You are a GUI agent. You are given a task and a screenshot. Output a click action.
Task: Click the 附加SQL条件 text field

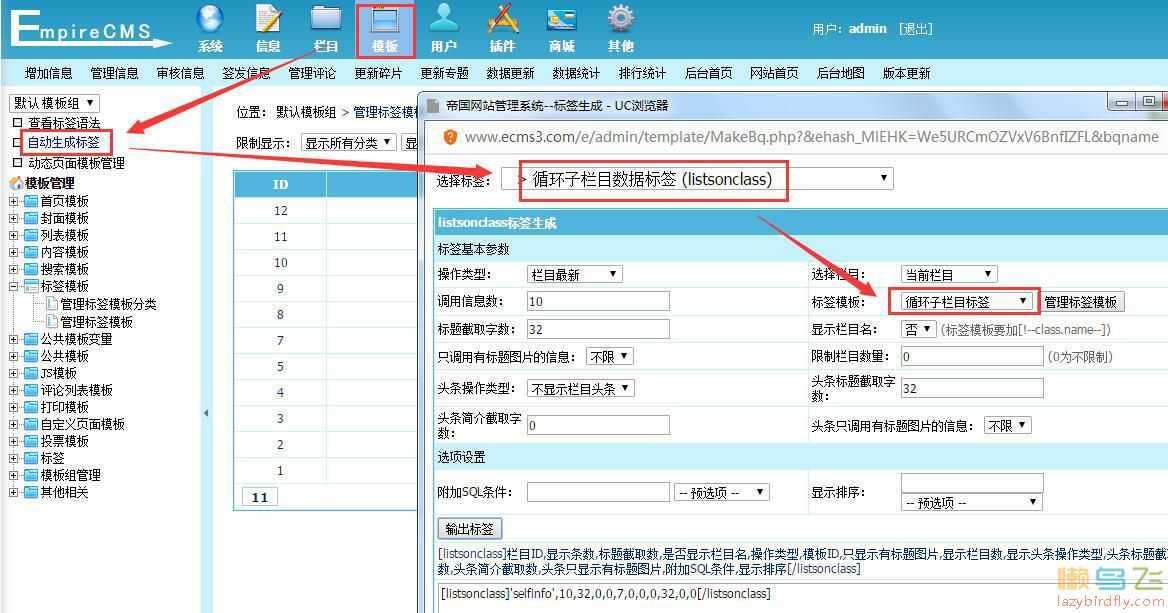point(598,492)
